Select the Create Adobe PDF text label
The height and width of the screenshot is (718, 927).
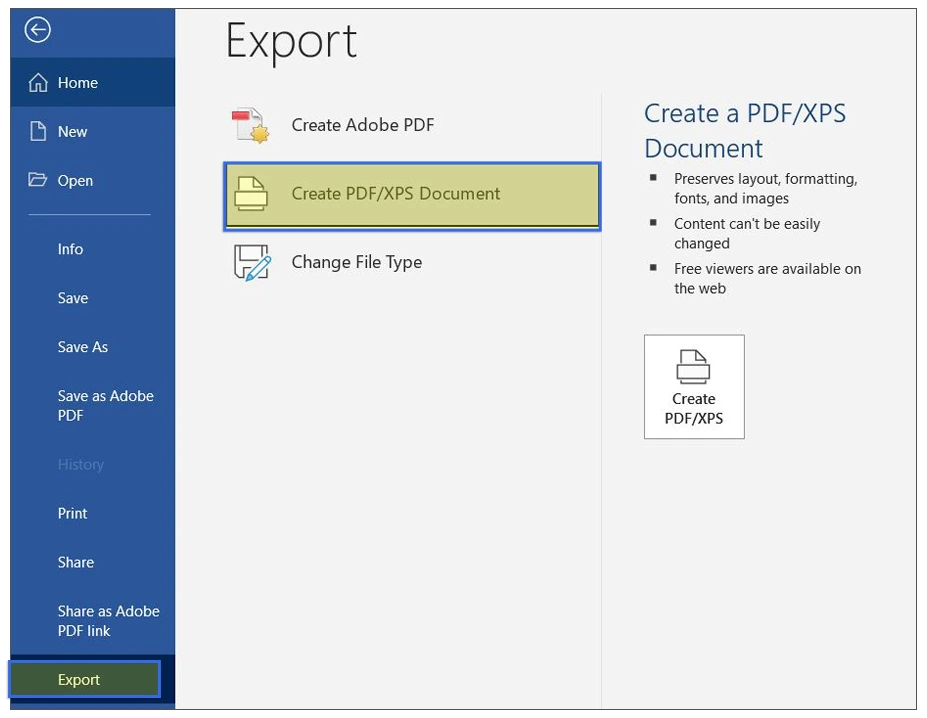(x=363, y=125)
